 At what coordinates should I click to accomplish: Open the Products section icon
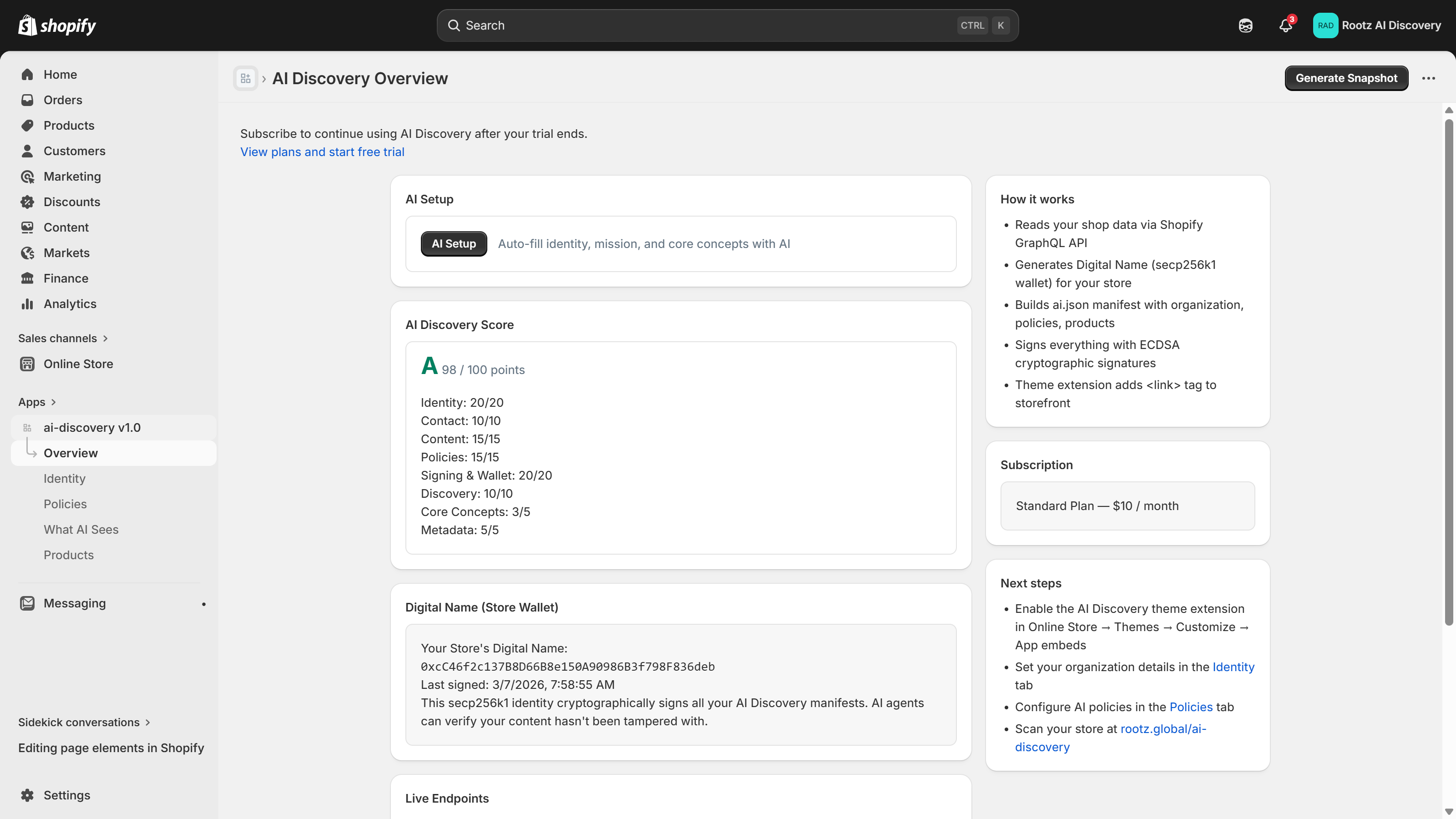(x=27, y=125)
